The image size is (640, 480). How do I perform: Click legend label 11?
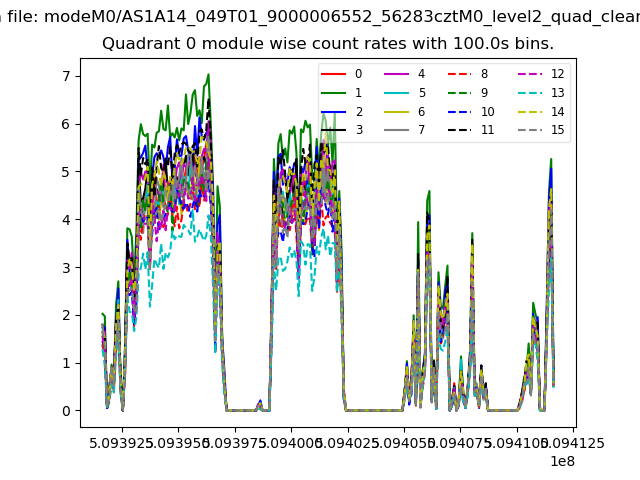[487, 130]
